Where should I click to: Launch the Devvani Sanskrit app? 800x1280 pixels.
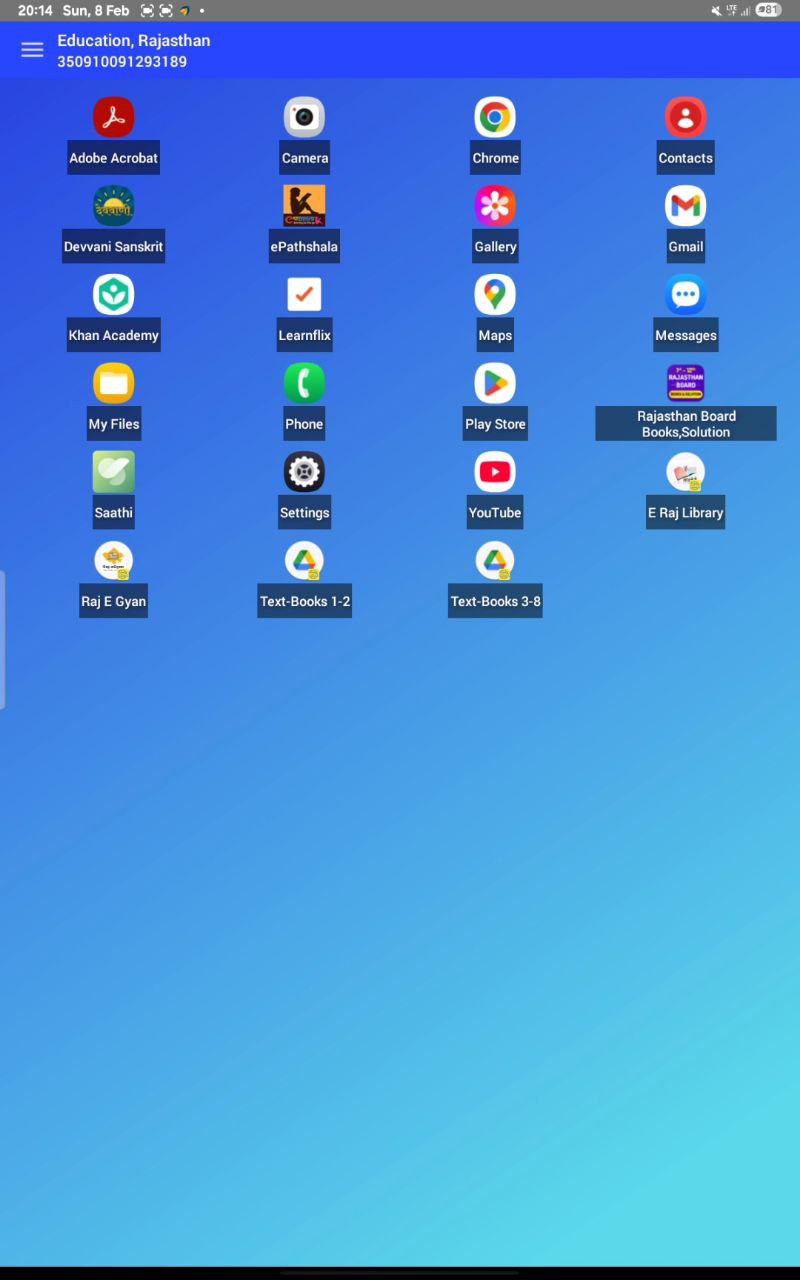coord(113,206)
